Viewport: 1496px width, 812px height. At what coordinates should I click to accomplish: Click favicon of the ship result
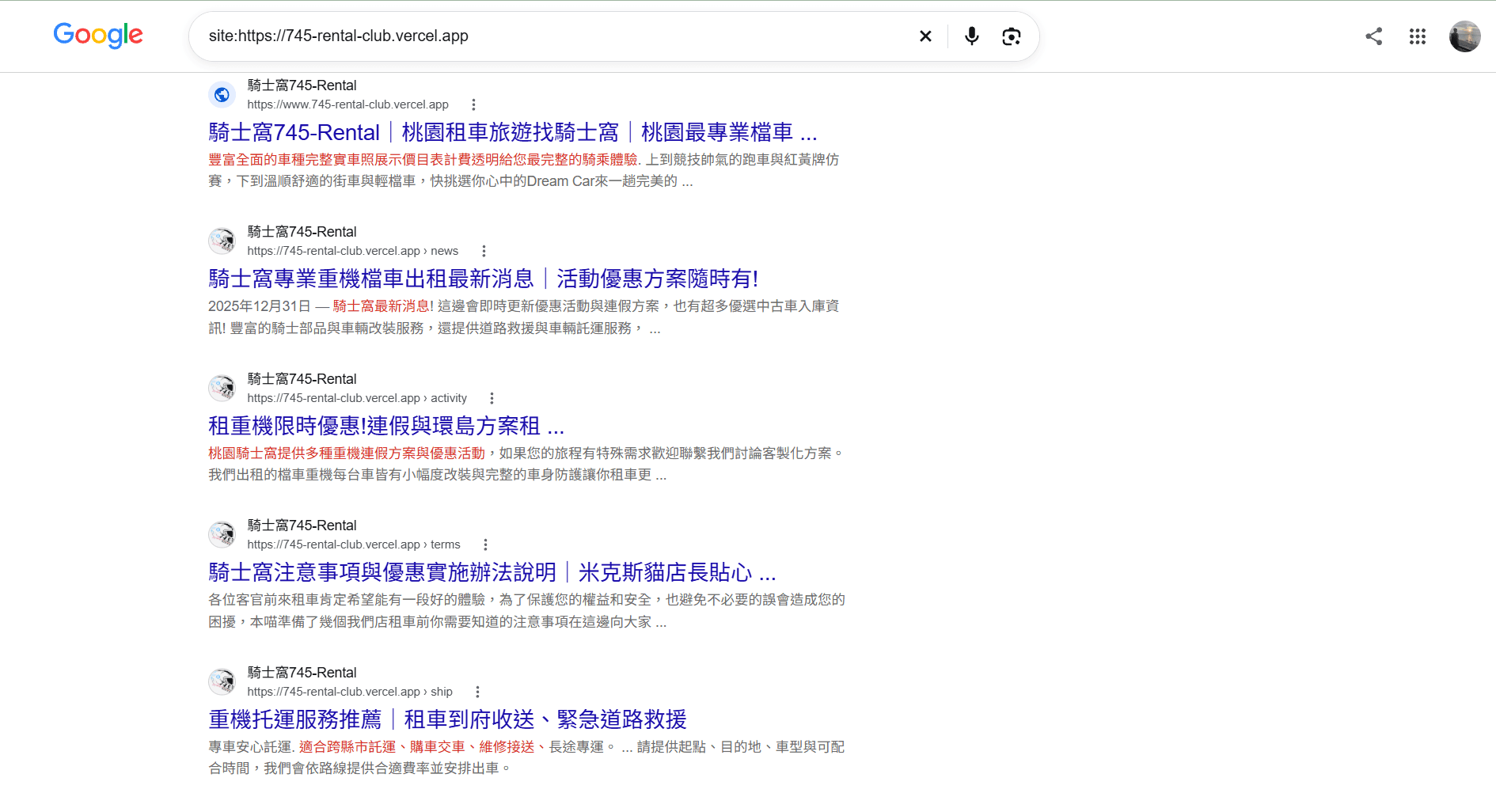pyautogui.click(x=222, y=682)
